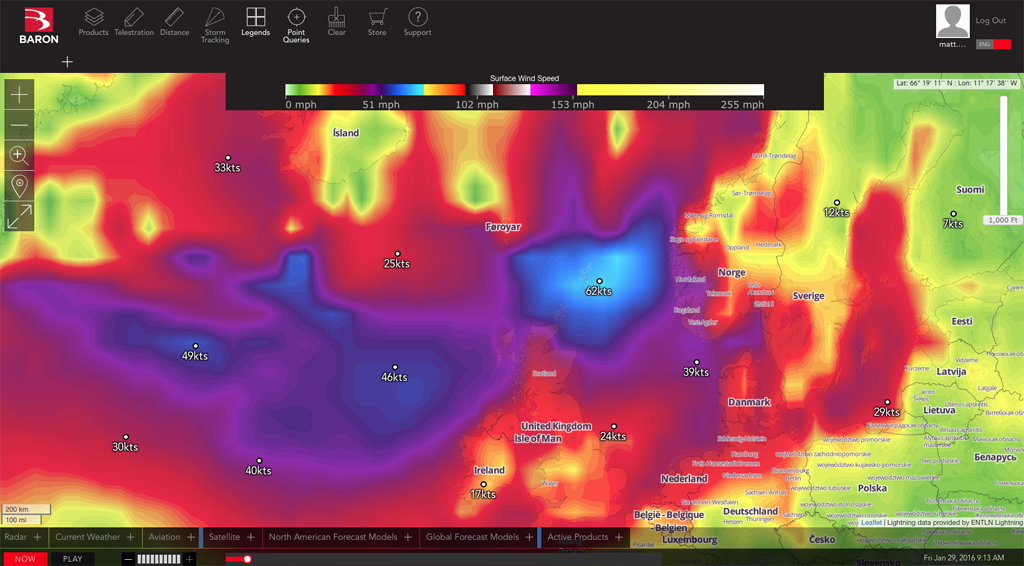Activate the Distance ruler tool
The height and width of the screenshot is (566, 1024).
[174, 22]
